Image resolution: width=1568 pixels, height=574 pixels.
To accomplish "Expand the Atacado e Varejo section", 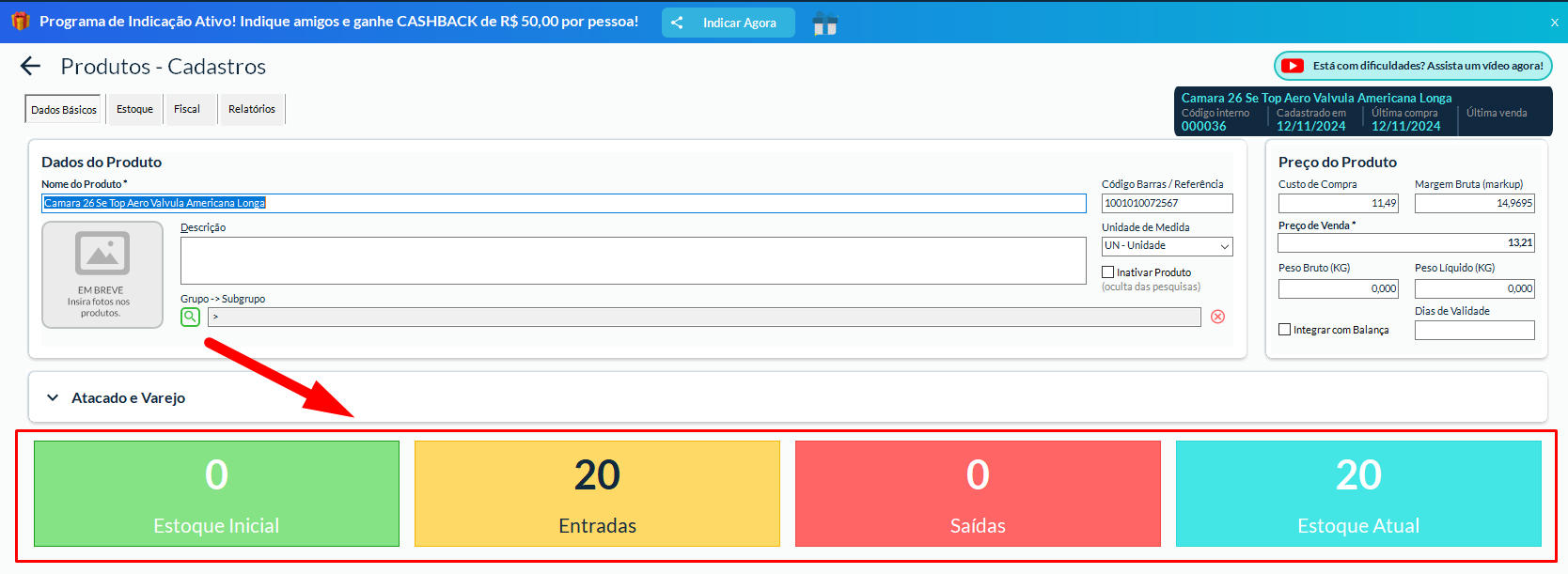I will point(54,398).
